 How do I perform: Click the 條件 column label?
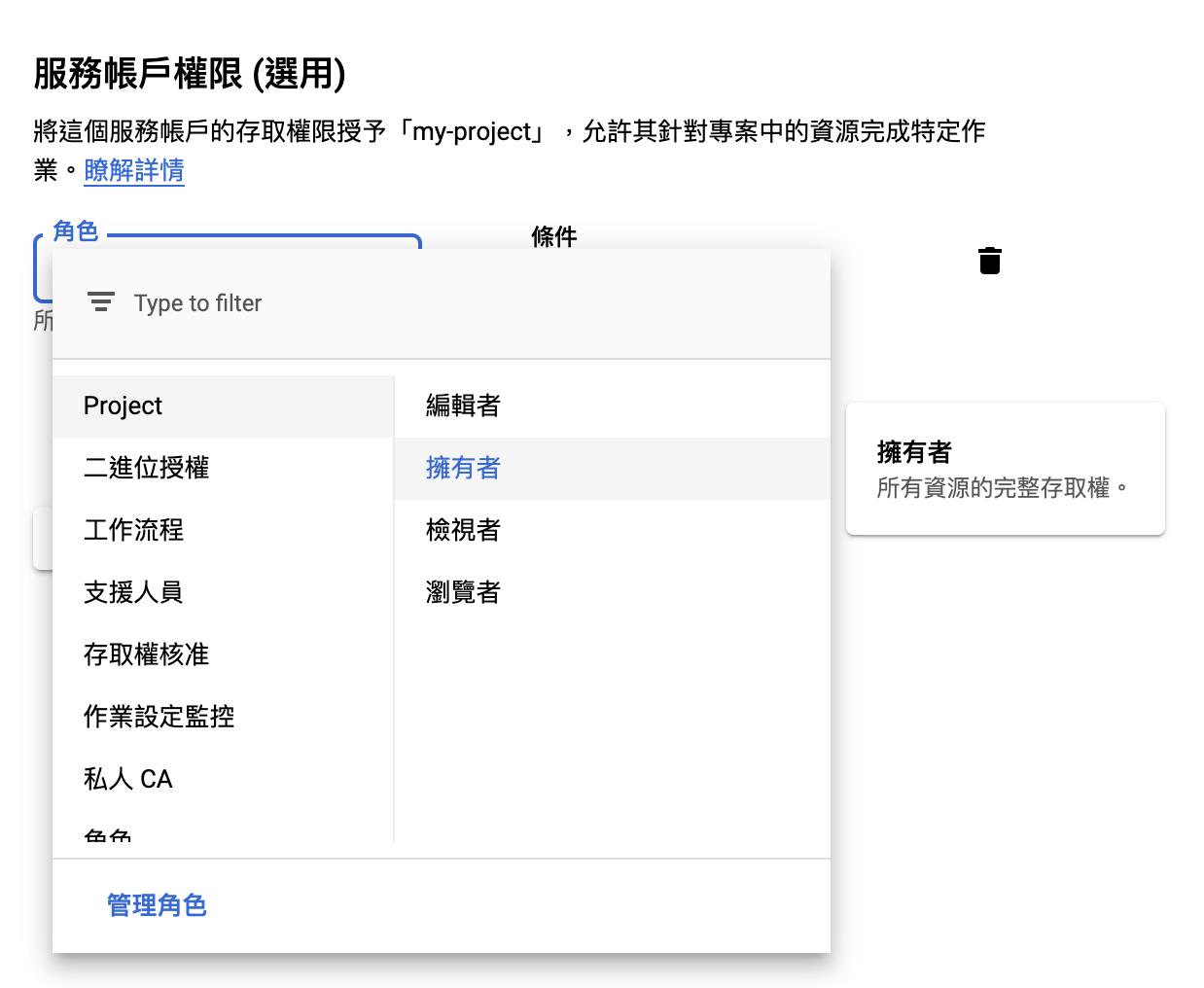coord(554,236)
